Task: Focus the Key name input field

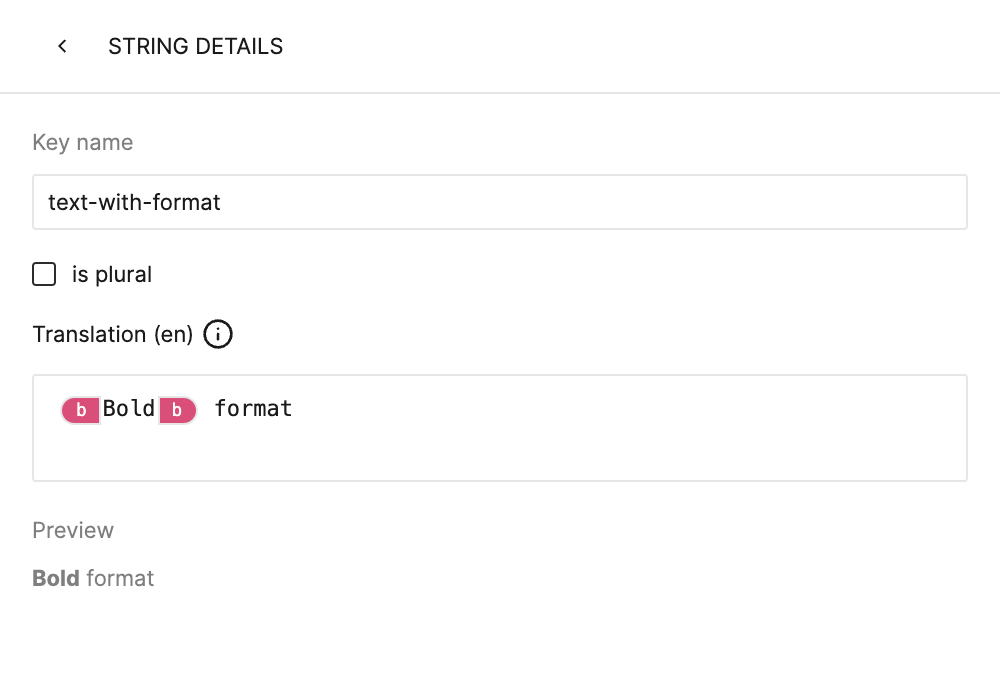Action: point(500,202)
